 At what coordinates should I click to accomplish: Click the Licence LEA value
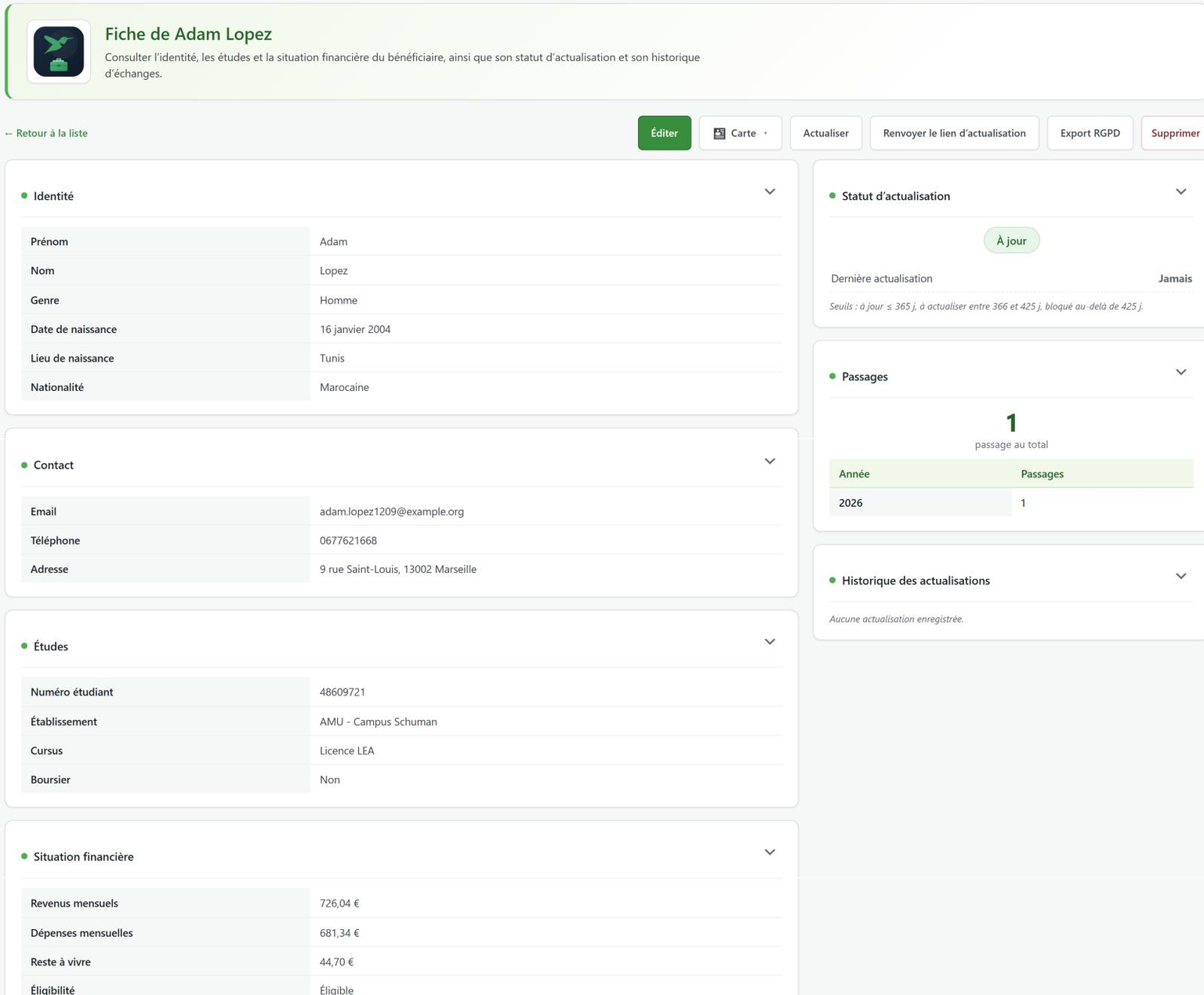click(347, 751)
